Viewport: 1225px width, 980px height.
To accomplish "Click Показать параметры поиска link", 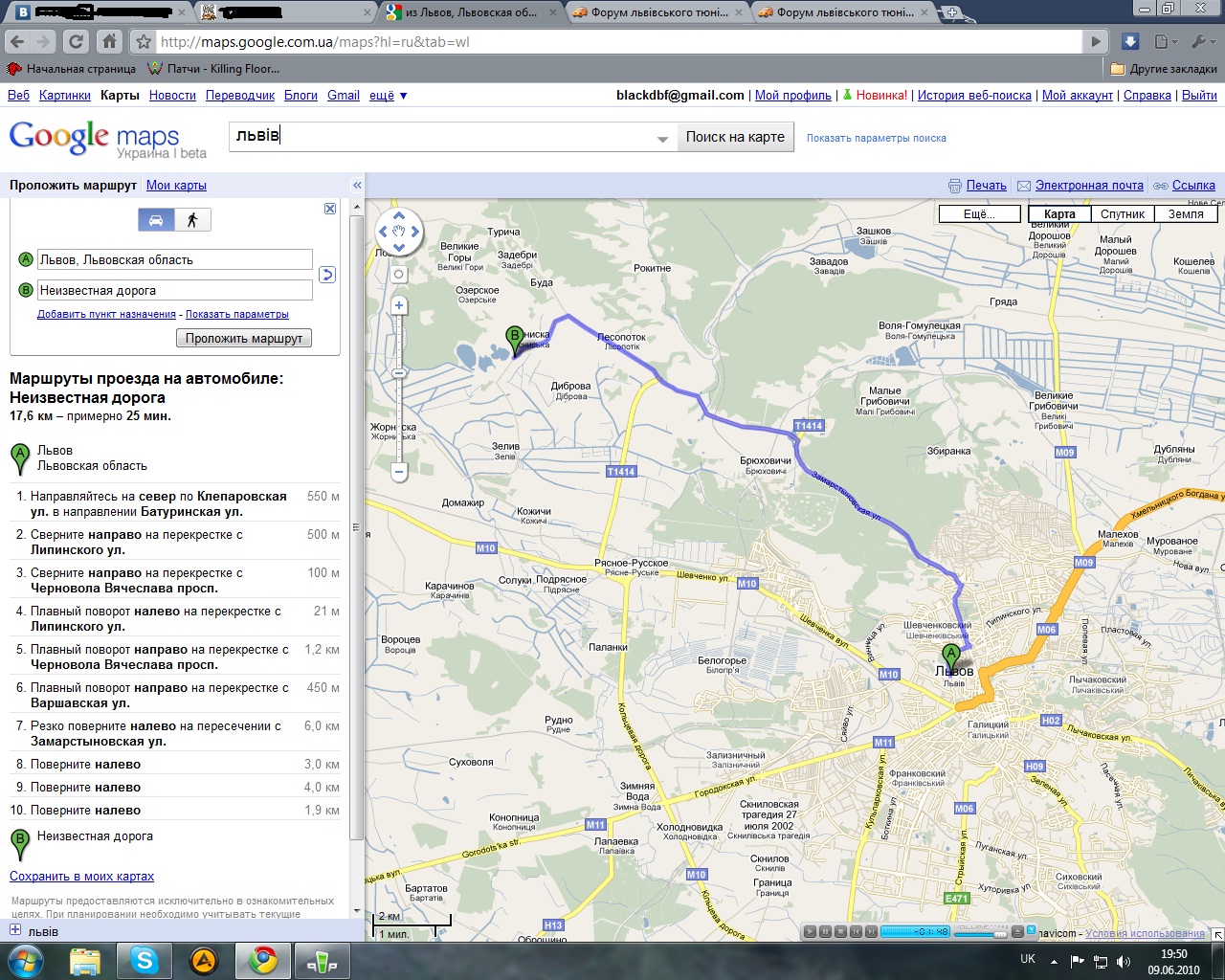I will pyautogui.click(x=876, y=139).
